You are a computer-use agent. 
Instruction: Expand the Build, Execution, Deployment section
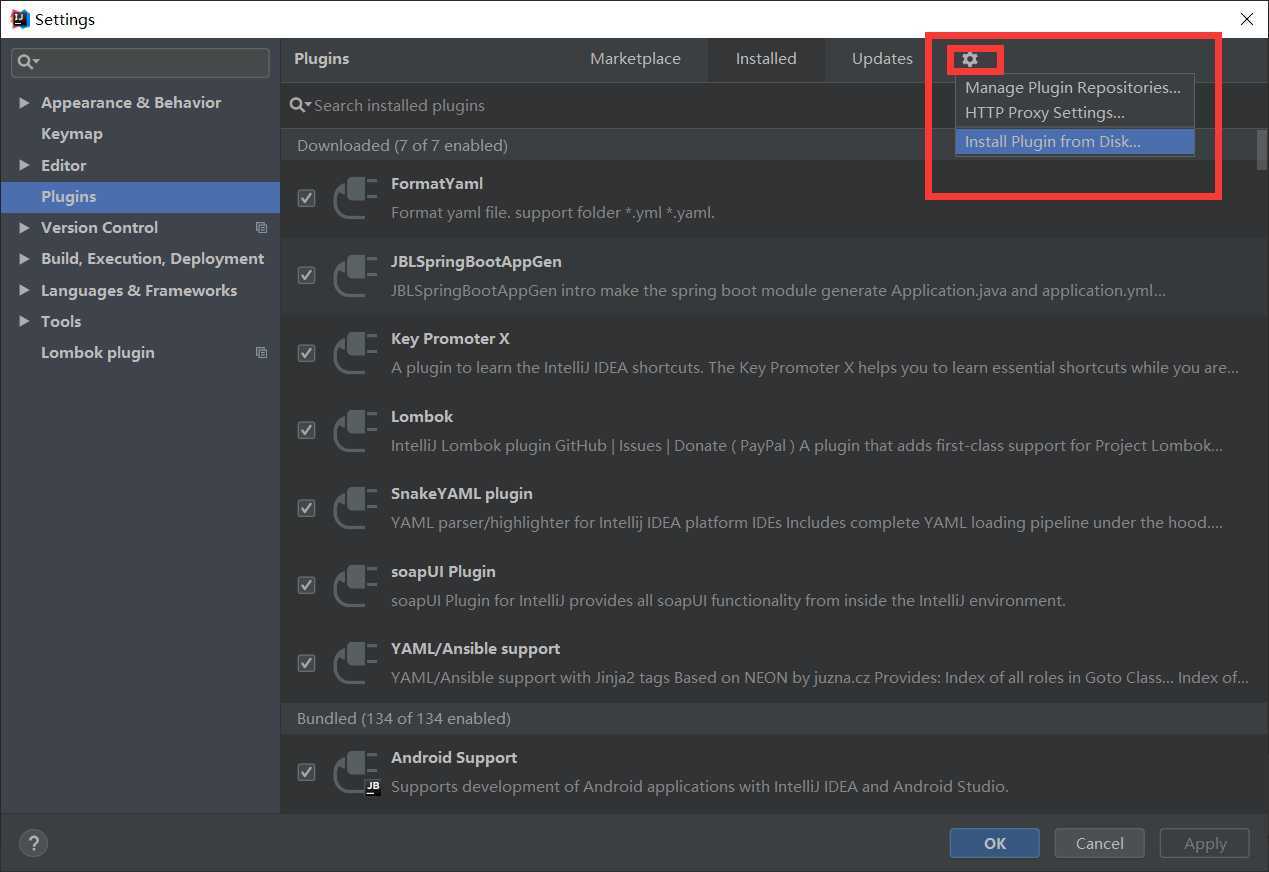[x=24, y=259]
